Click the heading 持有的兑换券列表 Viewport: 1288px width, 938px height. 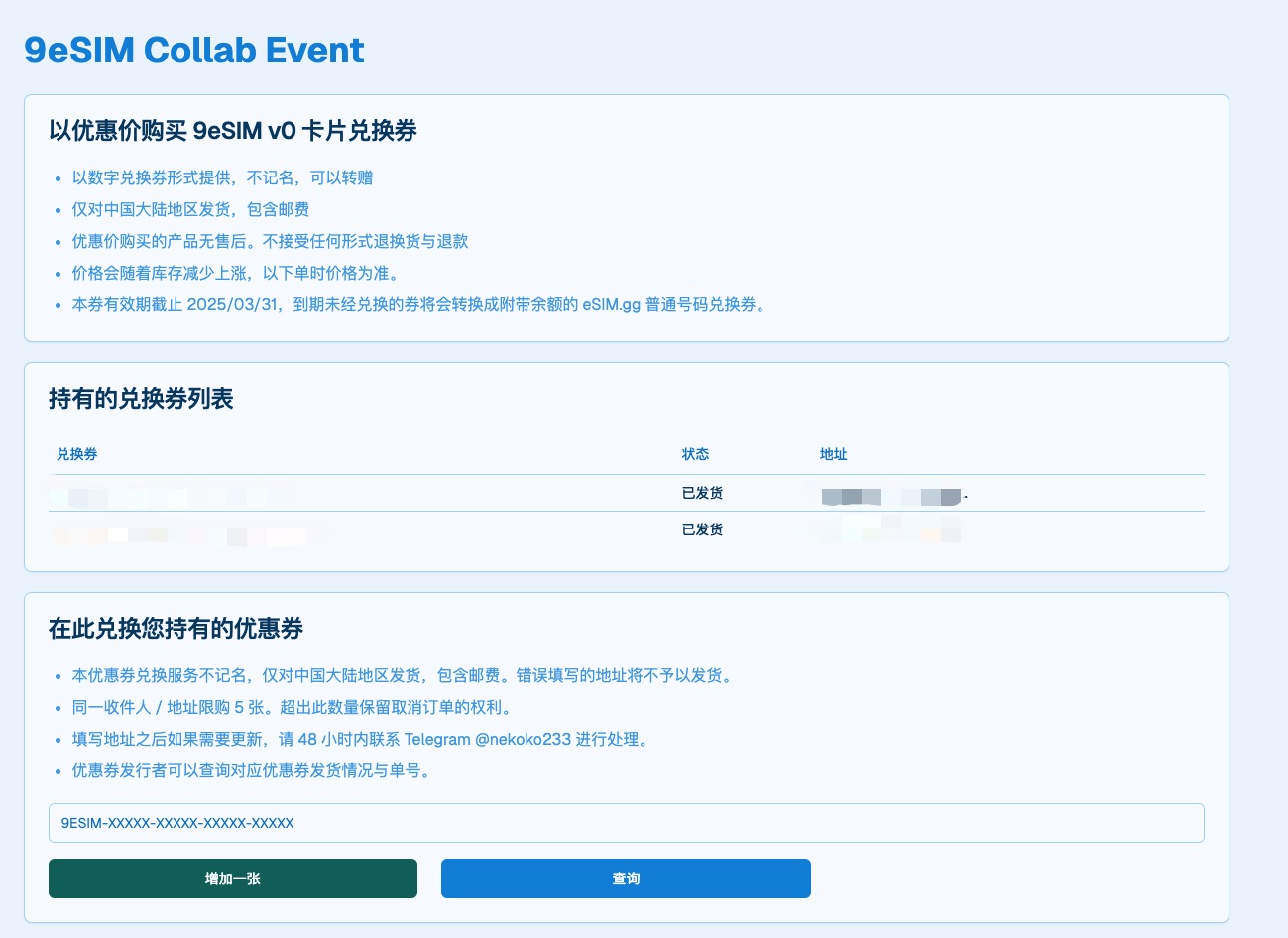(x=141, y=399)
